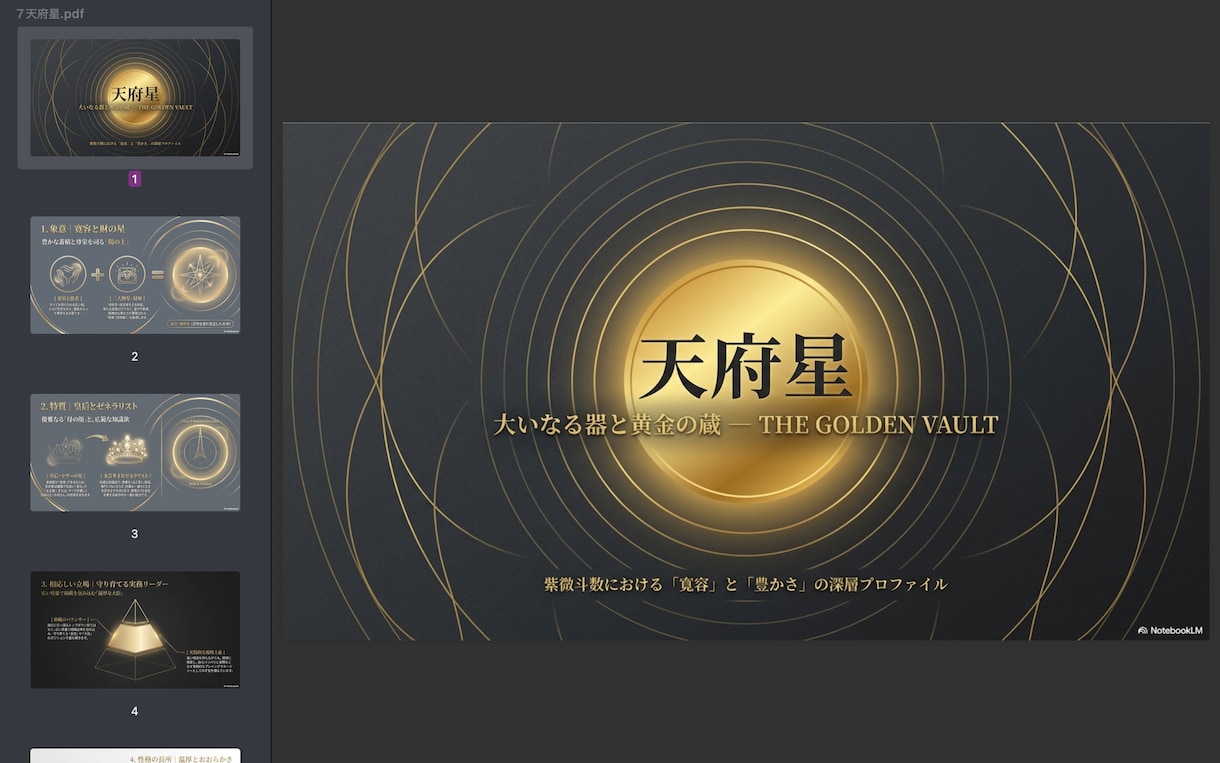Viewport: 1220px width, 763px height.
Task: Go to page 4 thumbnail with pyramid
Action: pyautogui.click(x=135, y=630)
